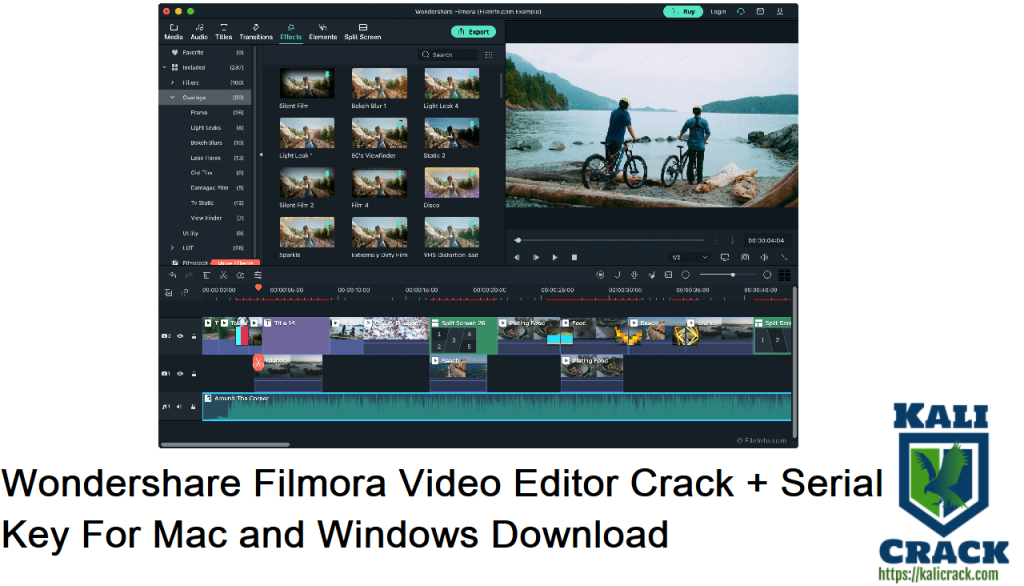The width and height of the screenshot is (1024, 586).
Task: Click the effects Search field
Action: [x=448, y=55]
